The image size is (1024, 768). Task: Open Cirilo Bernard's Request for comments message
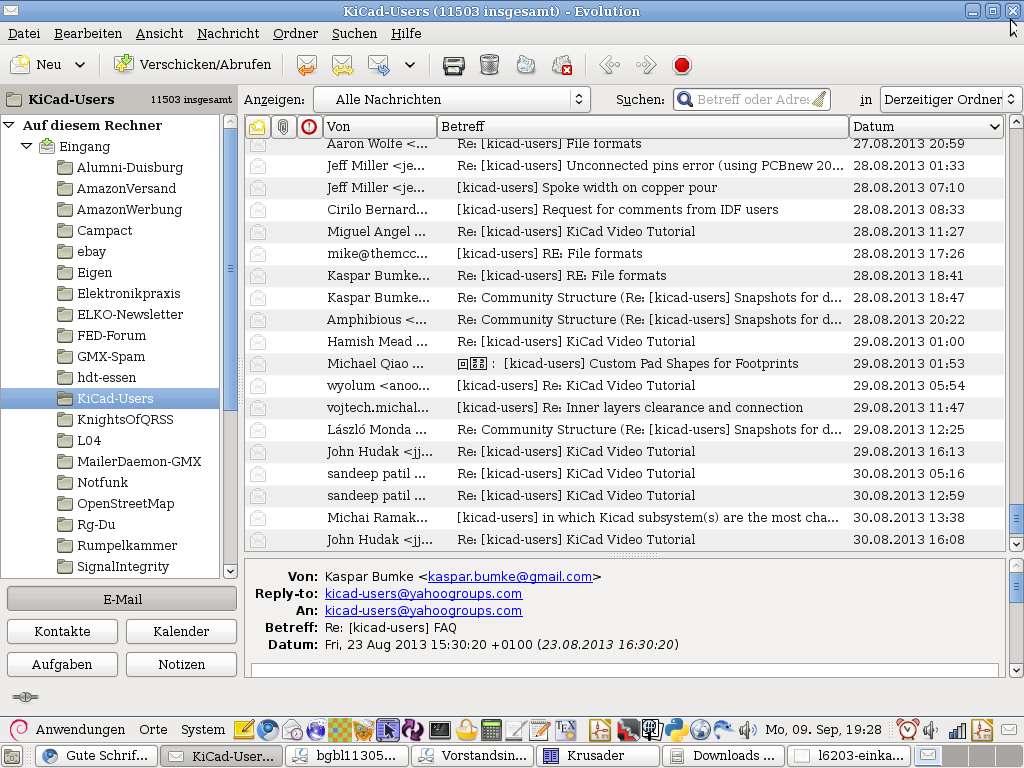point(625,210)
